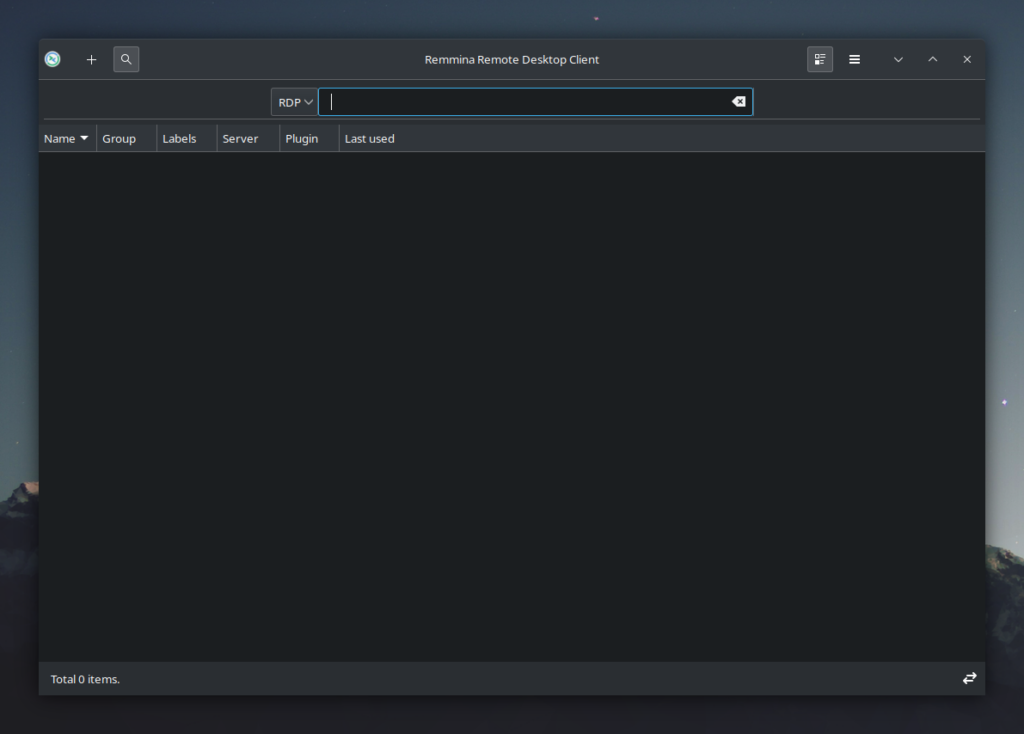Click the down chevron in the header bar
Screen dimensions: 1024x734
tap(898, 59)
